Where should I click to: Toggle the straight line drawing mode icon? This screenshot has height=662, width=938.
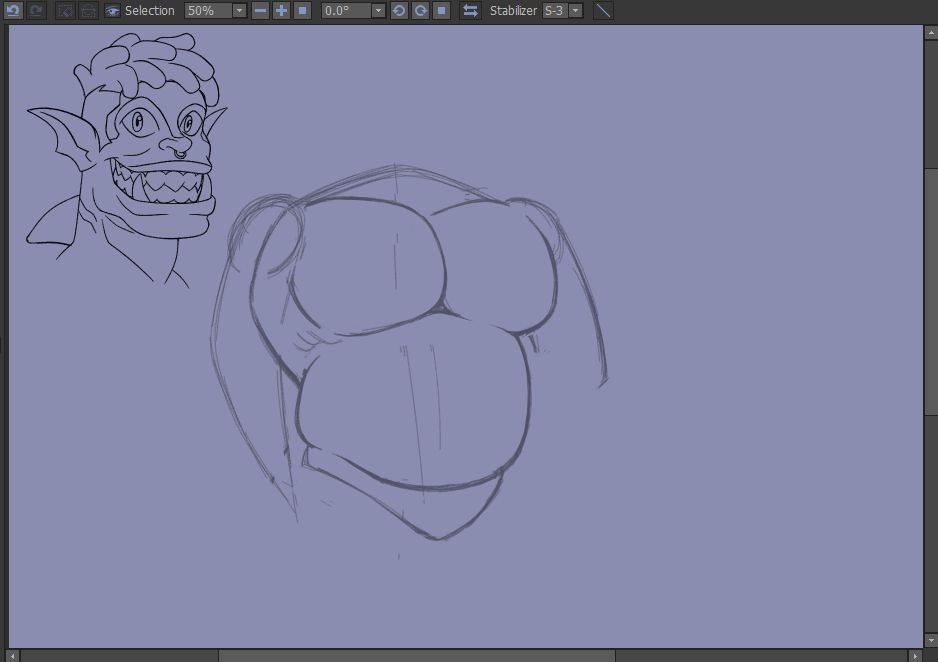[x=604, y=11]
